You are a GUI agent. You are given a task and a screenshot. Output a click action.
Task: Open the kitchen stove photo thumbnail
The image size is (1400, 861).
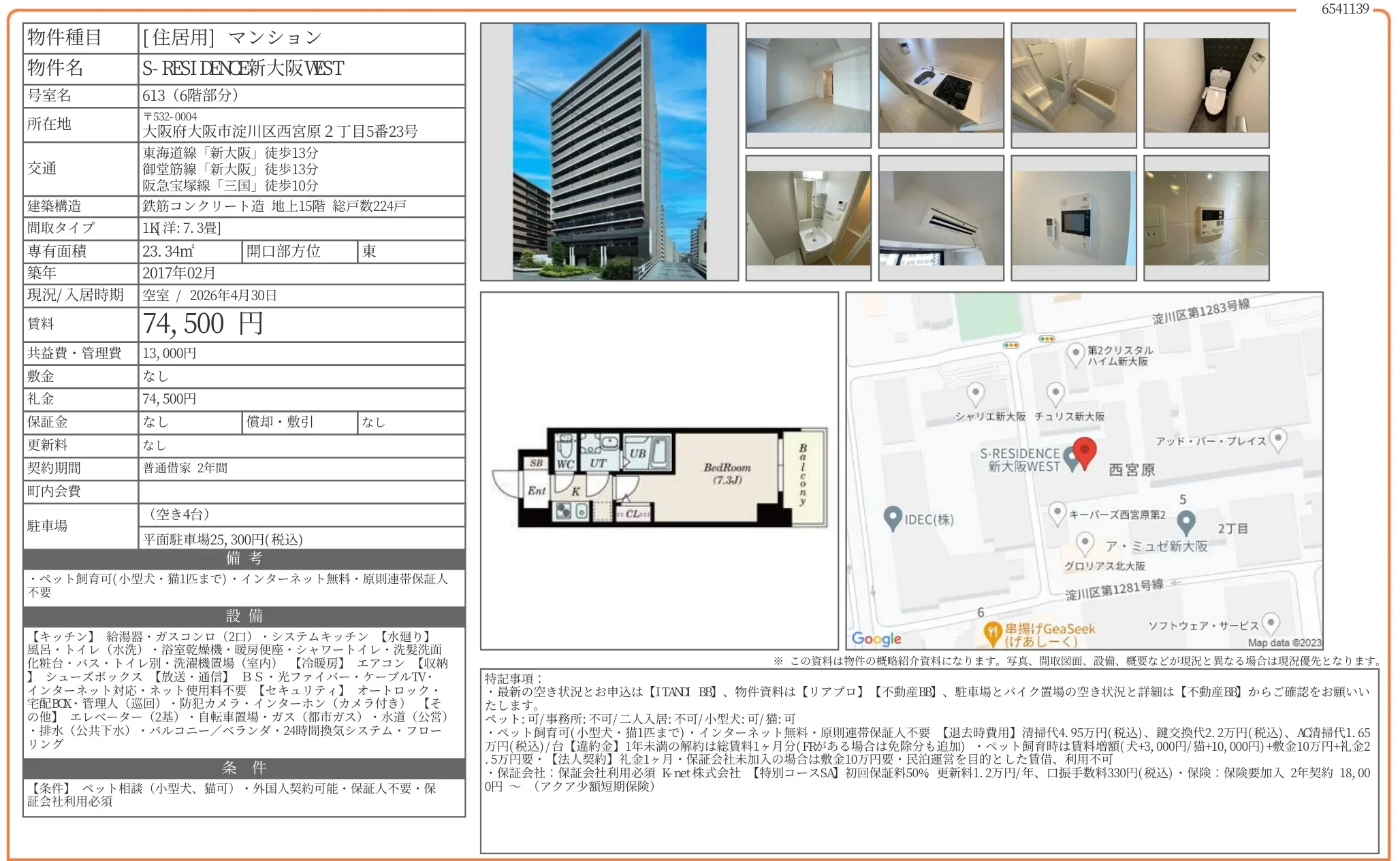(x=942, y=84)
